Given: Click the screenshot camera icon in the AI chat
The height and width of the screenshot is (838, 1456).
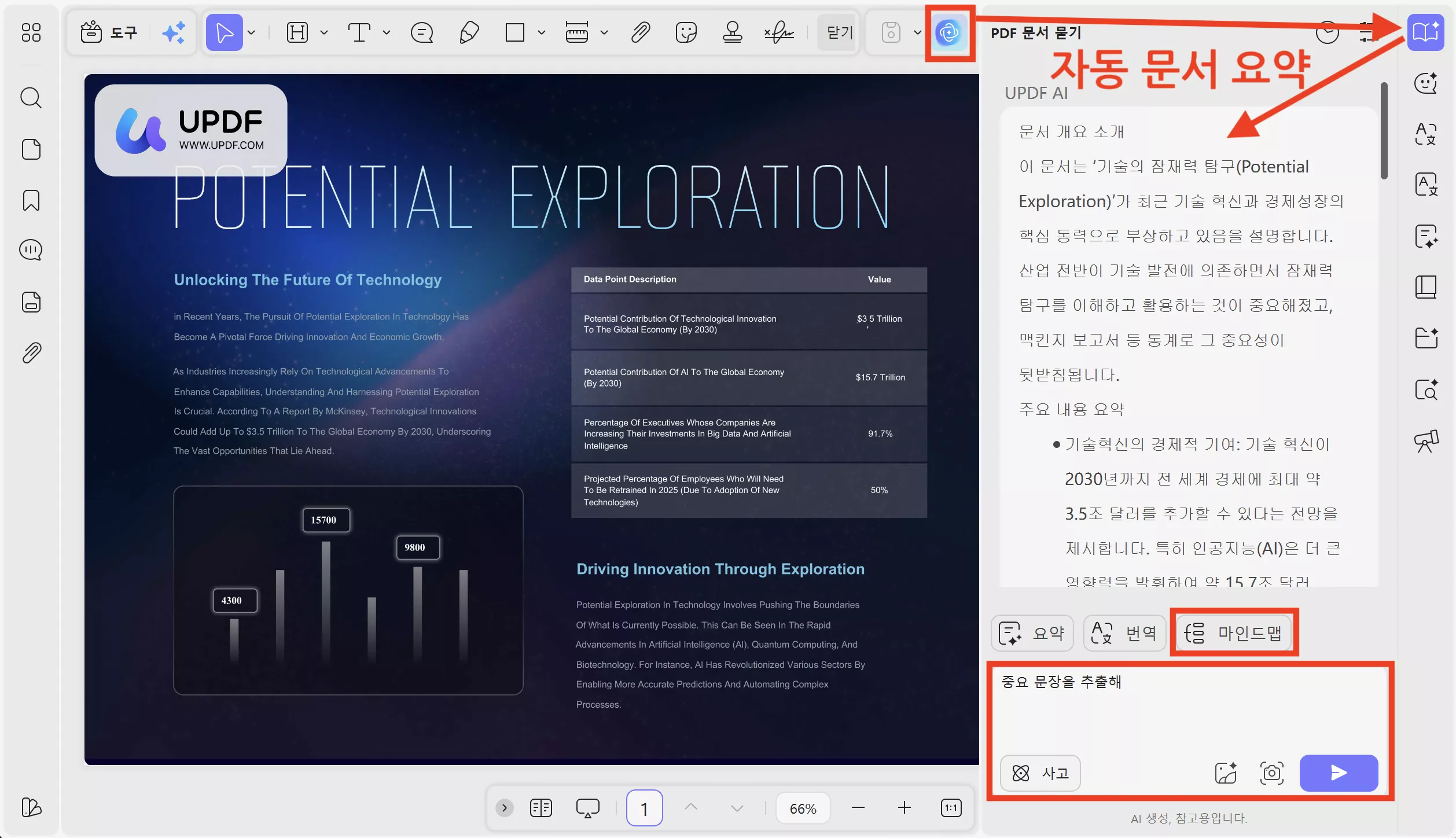Looking at the screenshot, I should (1272, 773).
